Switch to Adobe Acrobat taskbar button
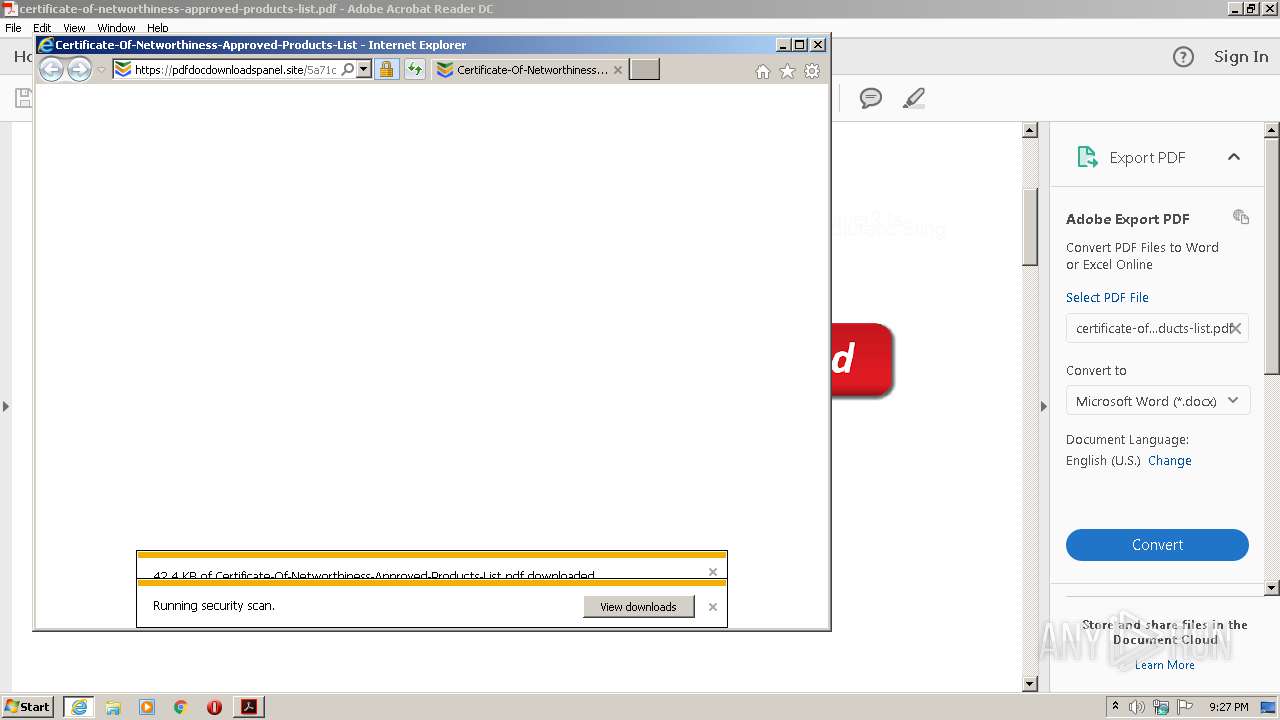The width and height of the screenshot is (1280, 720). pyautogui.click(x=248, y=707)
